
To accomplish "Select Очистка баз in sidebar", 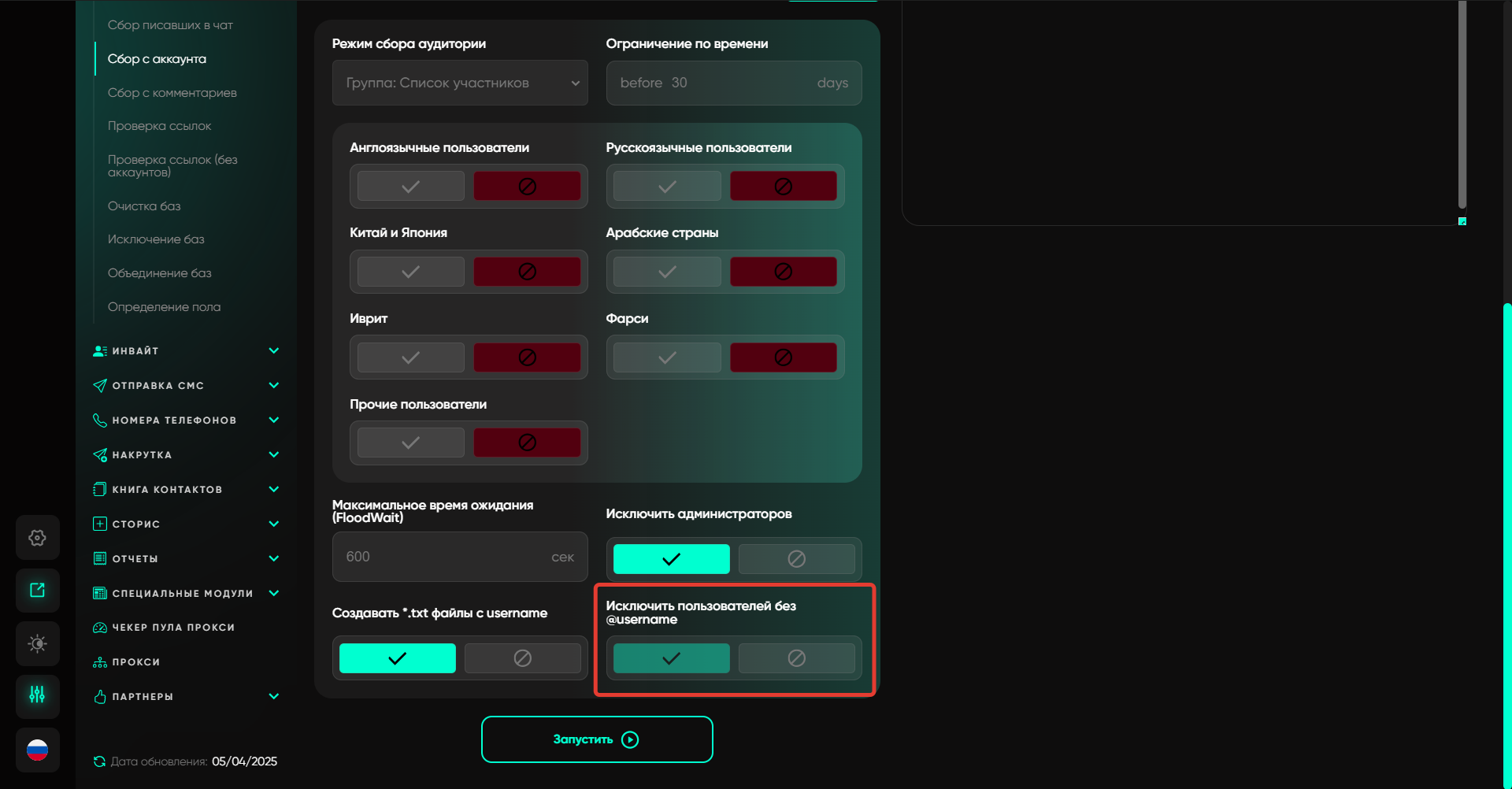I will pos(144,206).
